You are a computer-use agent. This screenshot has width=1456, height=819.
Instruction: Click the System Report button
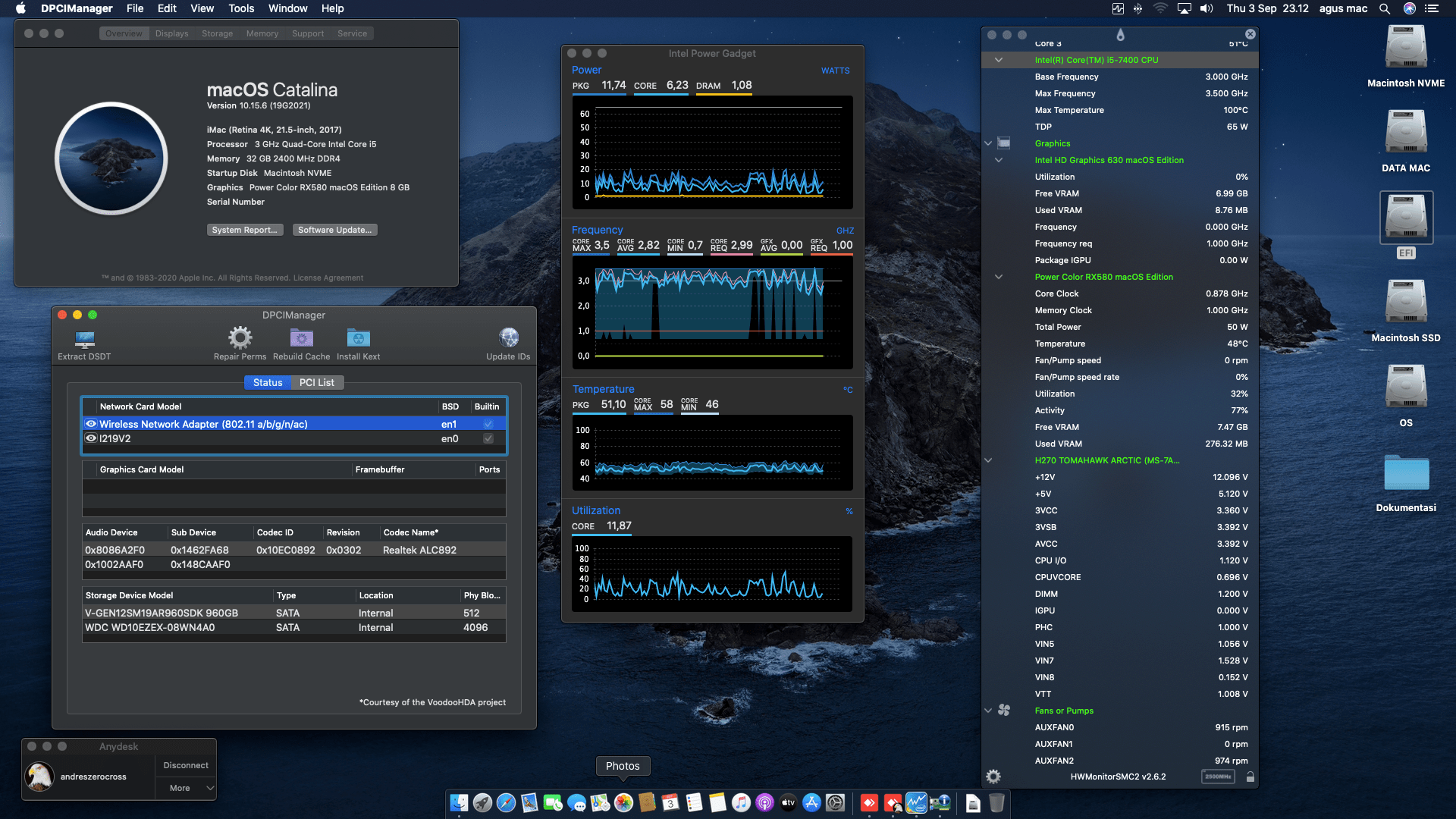tap(244, 229)
